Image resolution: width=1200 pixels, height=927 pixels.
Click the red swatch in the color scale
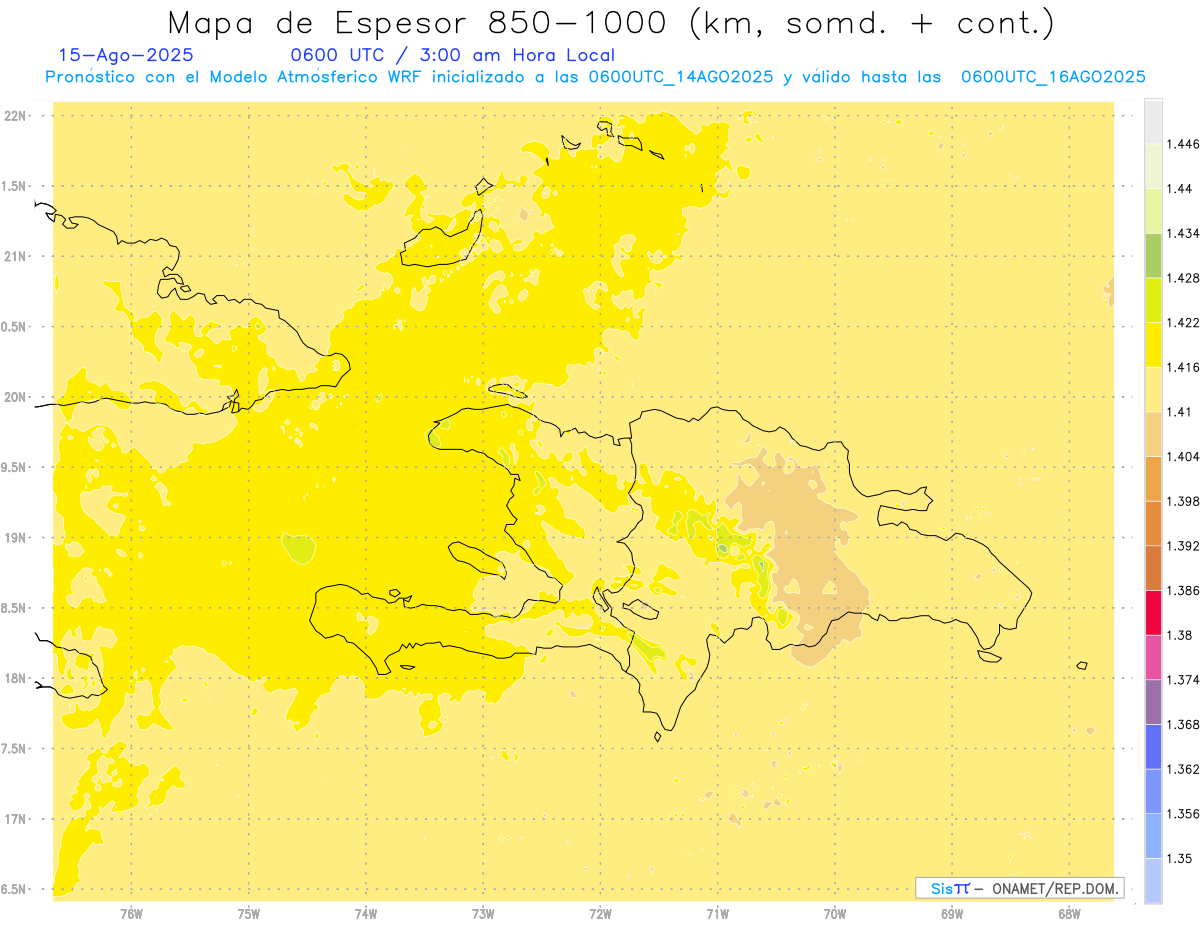coord(1153,612)
